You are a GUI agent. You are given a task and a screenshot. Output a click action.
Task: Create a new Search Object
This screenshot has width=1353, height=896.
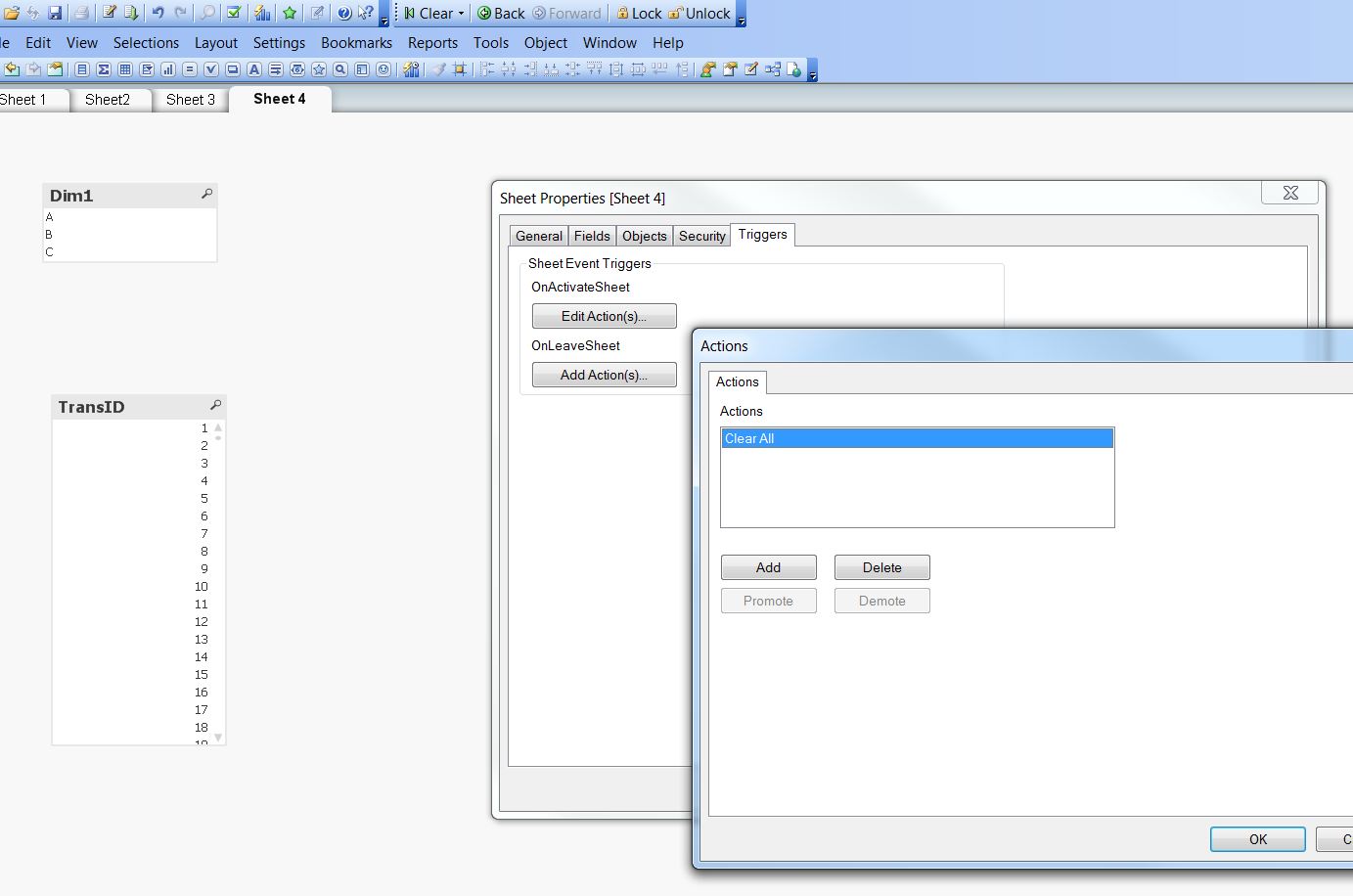[x=340, y=69]
